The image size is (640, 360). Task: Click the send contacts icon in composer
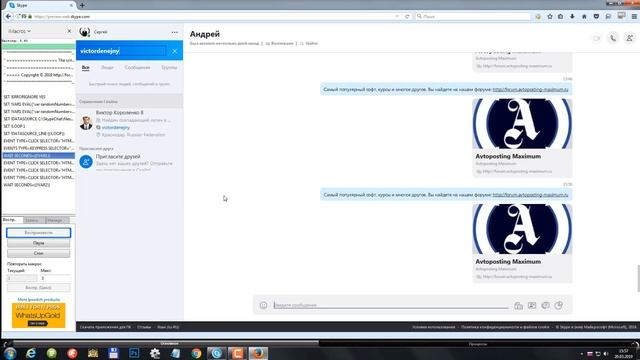pos(532,305)
